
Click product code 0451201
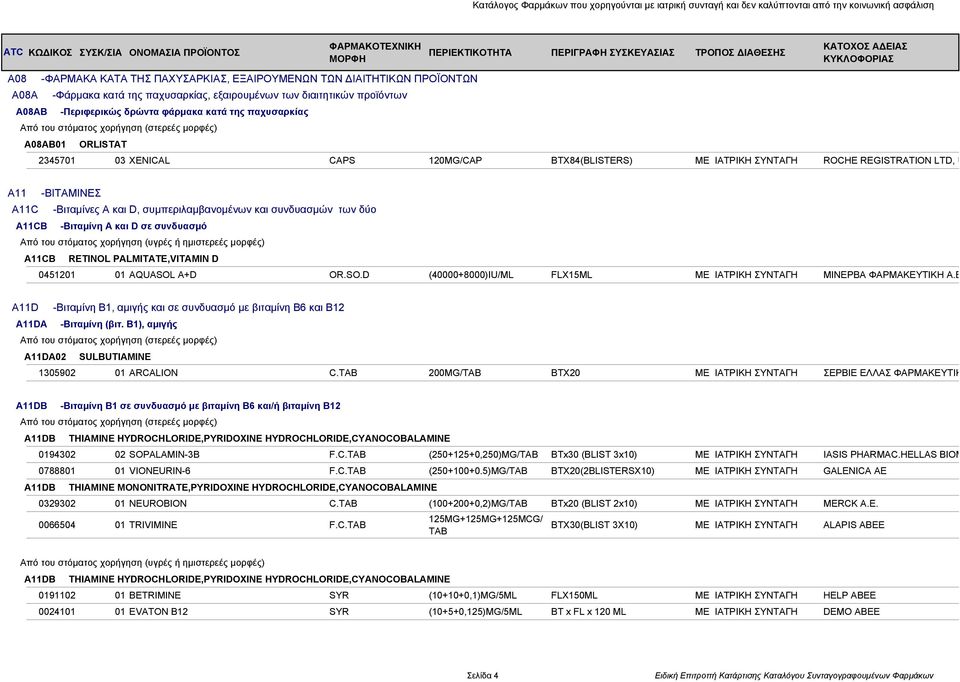point(57,275)
